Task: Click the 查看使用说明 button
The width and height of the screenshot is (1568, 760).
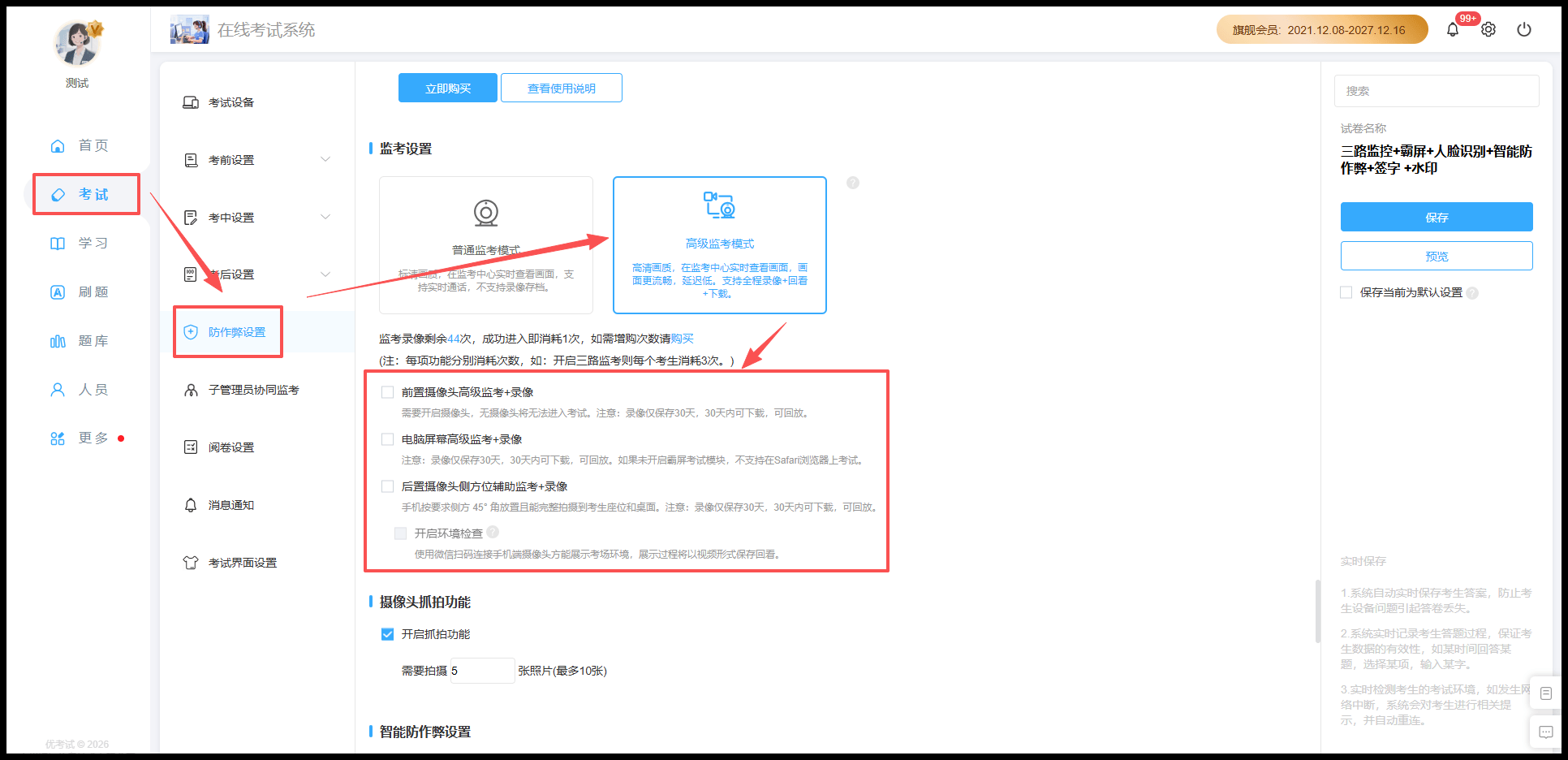Action: point(562,88)
